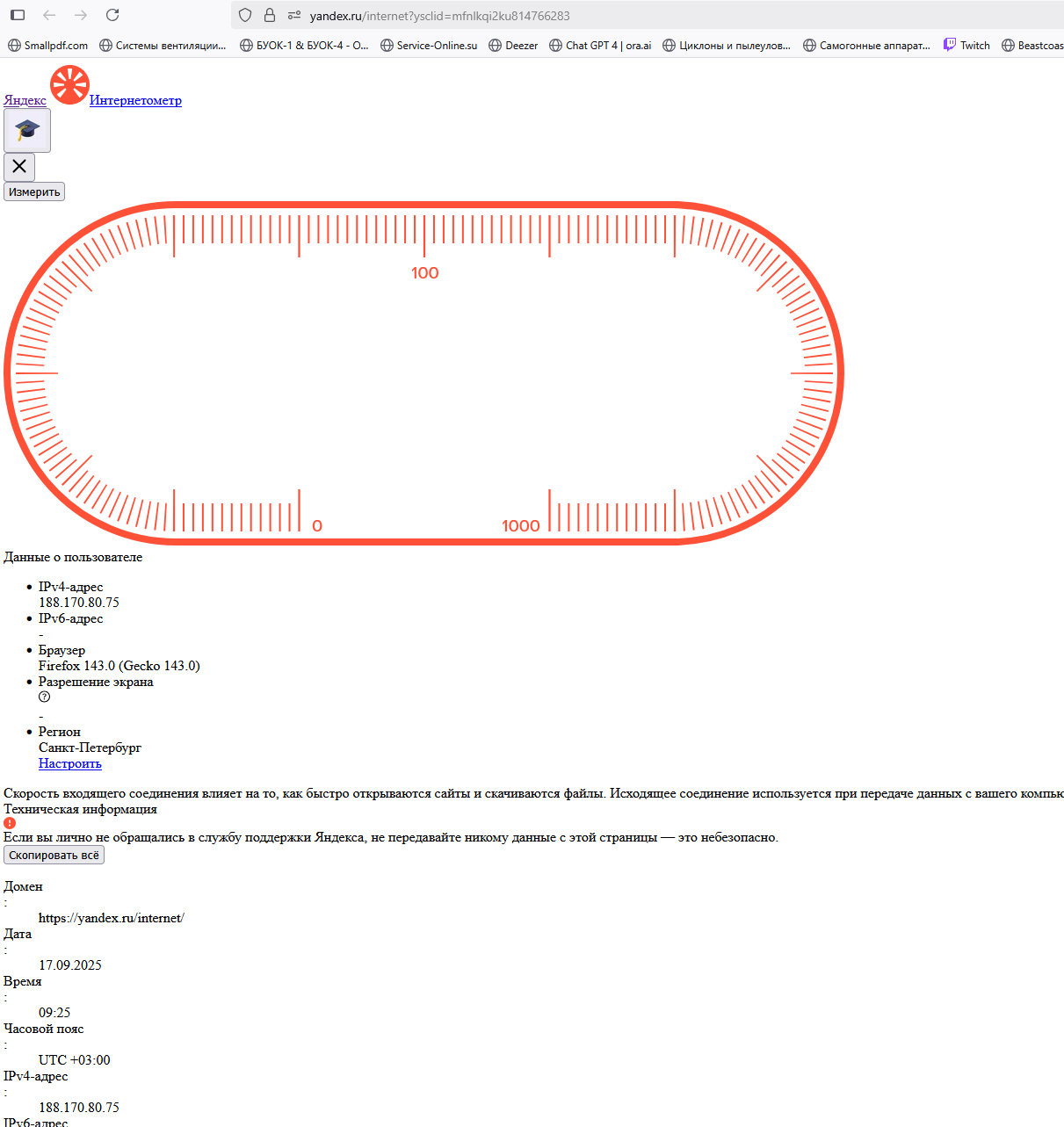Open Самогонные аппараты bookmark
The image size is (1064, 1127).
coord(867,46)
